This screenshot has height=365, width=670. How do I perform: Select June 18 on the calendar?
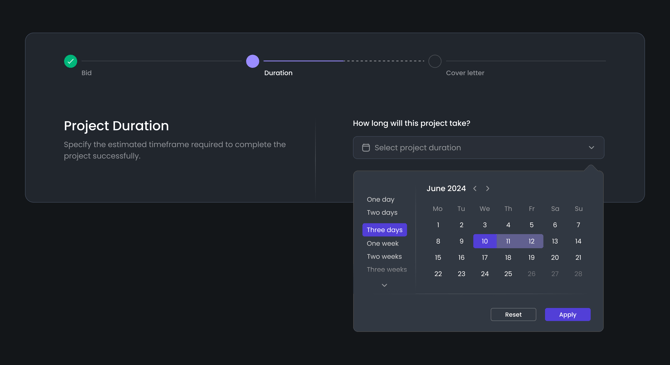(508, 257)
